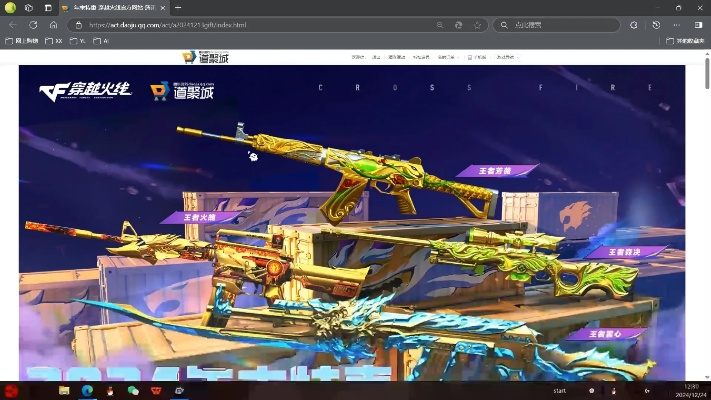Close the current CrossFire browser tab
Image resolution: width=711 pixels, height=400 pixels.
162,8
